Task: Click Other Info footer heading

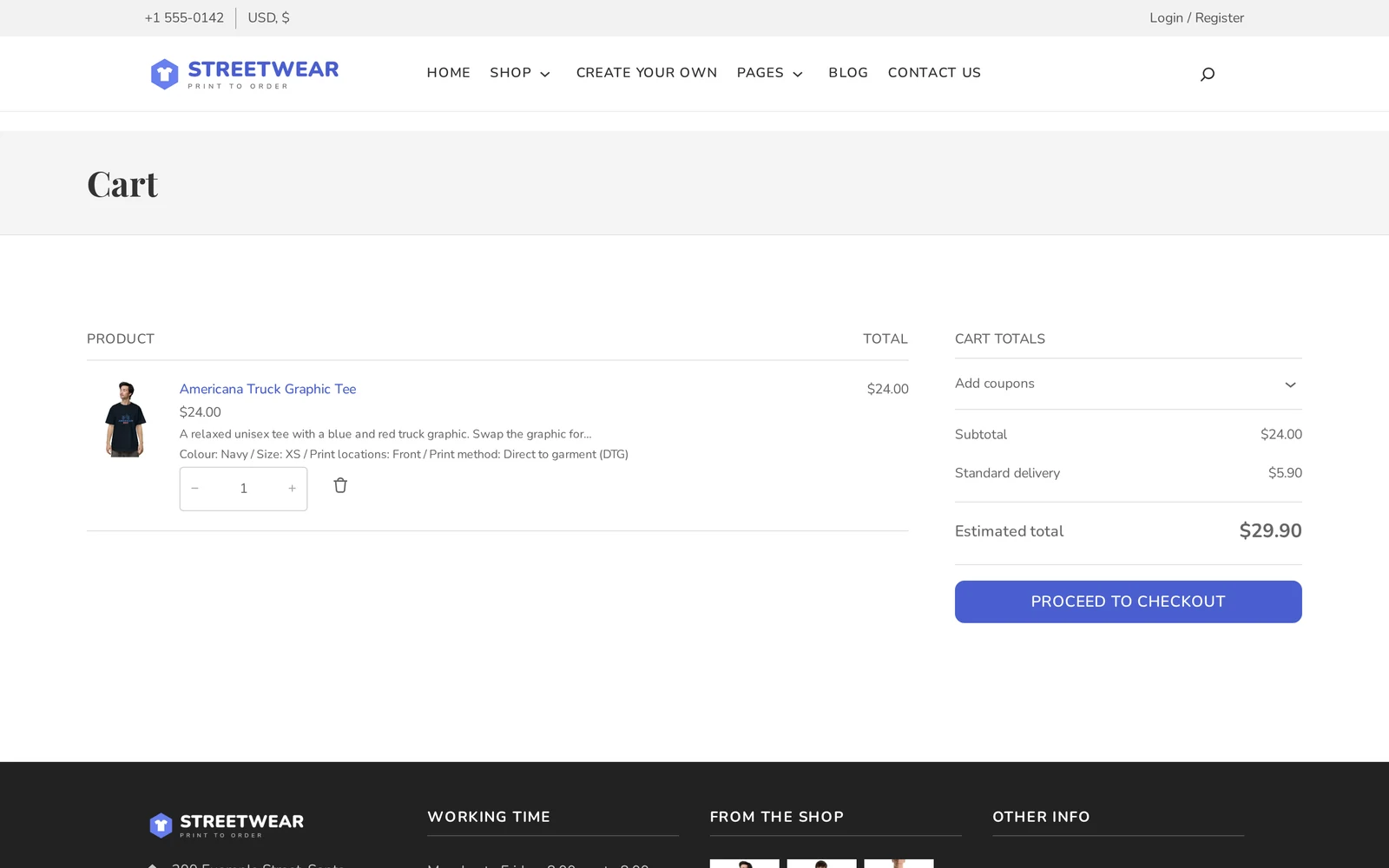Action: 1041,817
